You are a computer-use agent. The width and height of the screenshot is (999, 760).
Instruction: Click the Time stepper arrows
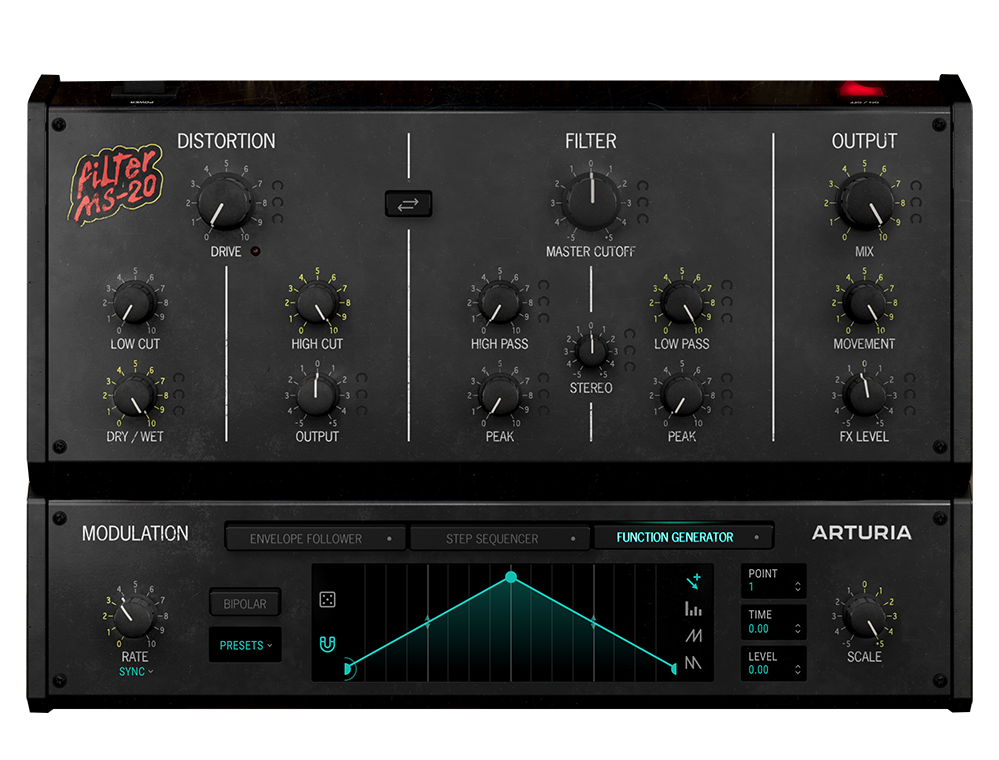(798, 629)
